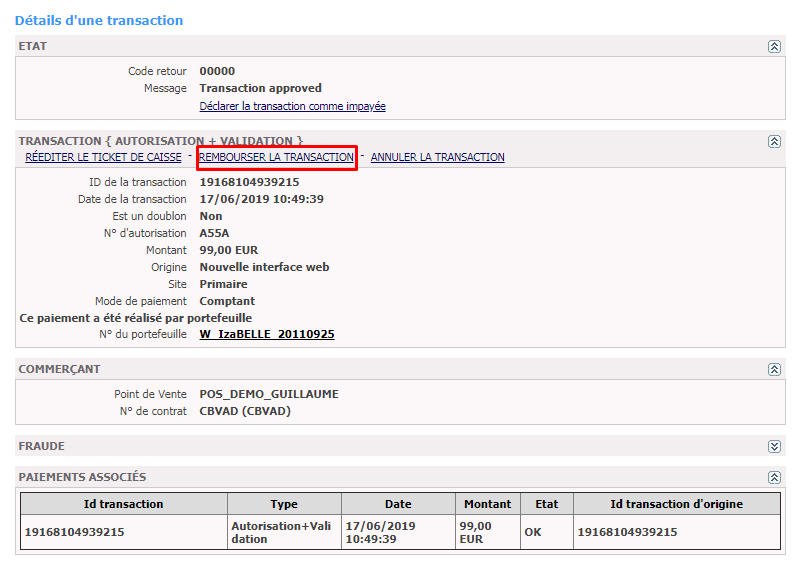The width and height of the screenshot is (803, 581).
Task: Click the Montant column header in table
Action: (488, 504)
